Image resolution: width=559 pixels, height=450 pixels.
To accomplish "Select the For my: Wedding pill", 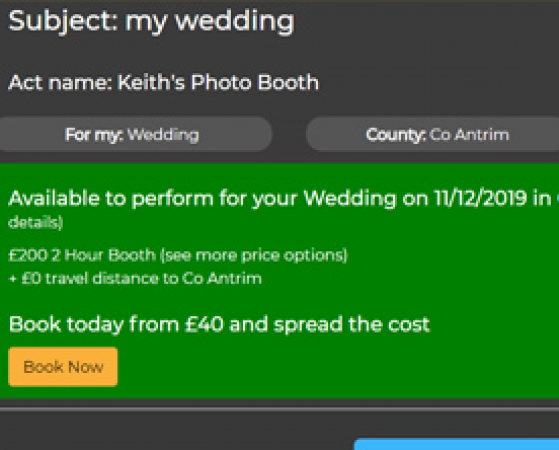I will click(x=135, y=134).
